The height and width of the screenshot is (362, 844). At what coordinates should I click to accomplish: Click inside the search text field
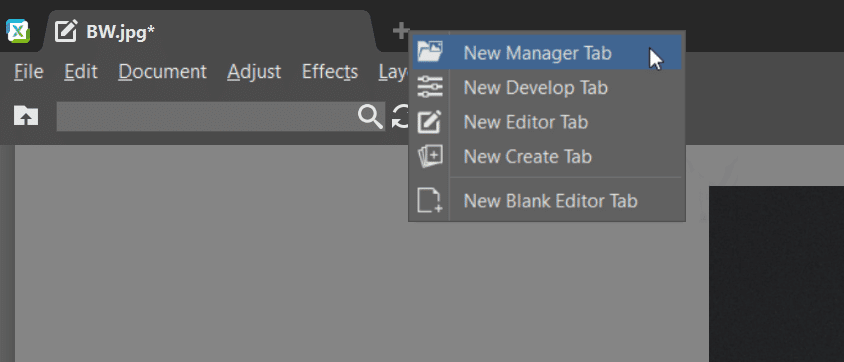pos(207,116)
